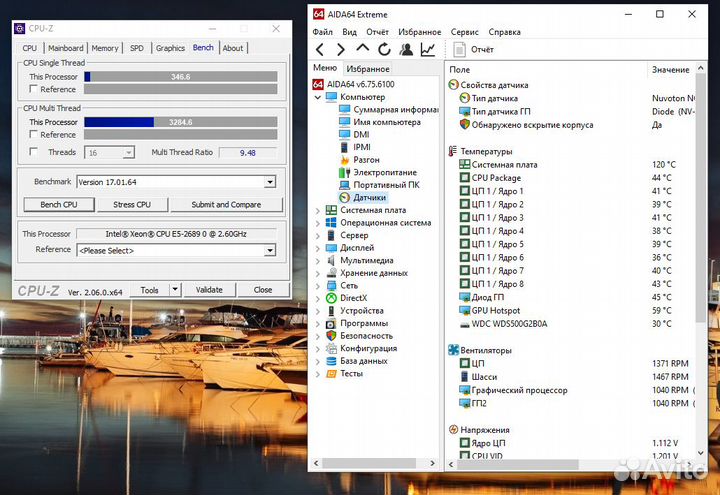Screen dimensions: 720x495
Task: Open the Benchmark version dropdown
Action: click(270, 182)
